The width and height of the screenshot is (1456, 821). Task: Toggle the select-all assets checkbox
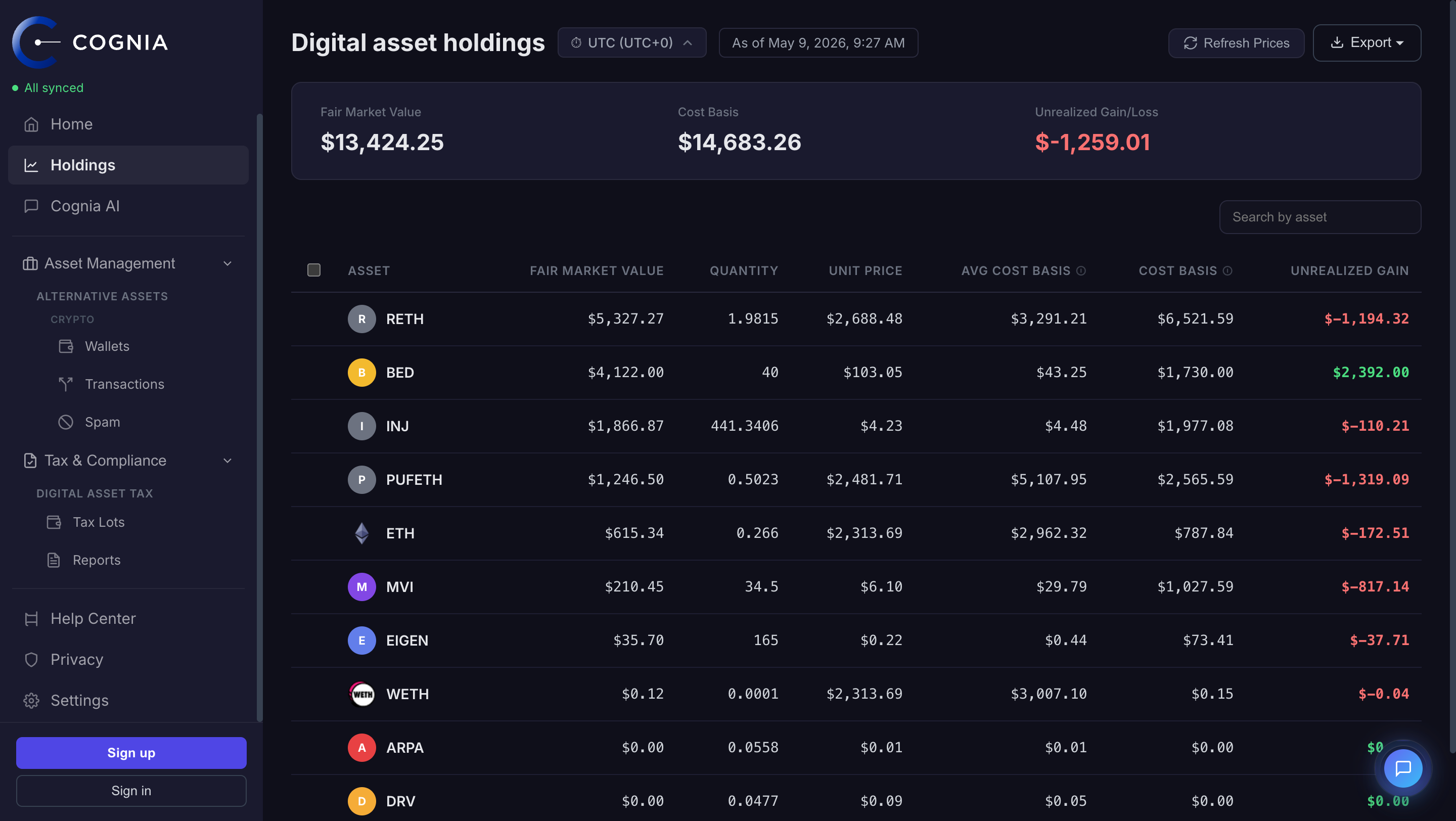pyautogui.click(x=313, y=270)
